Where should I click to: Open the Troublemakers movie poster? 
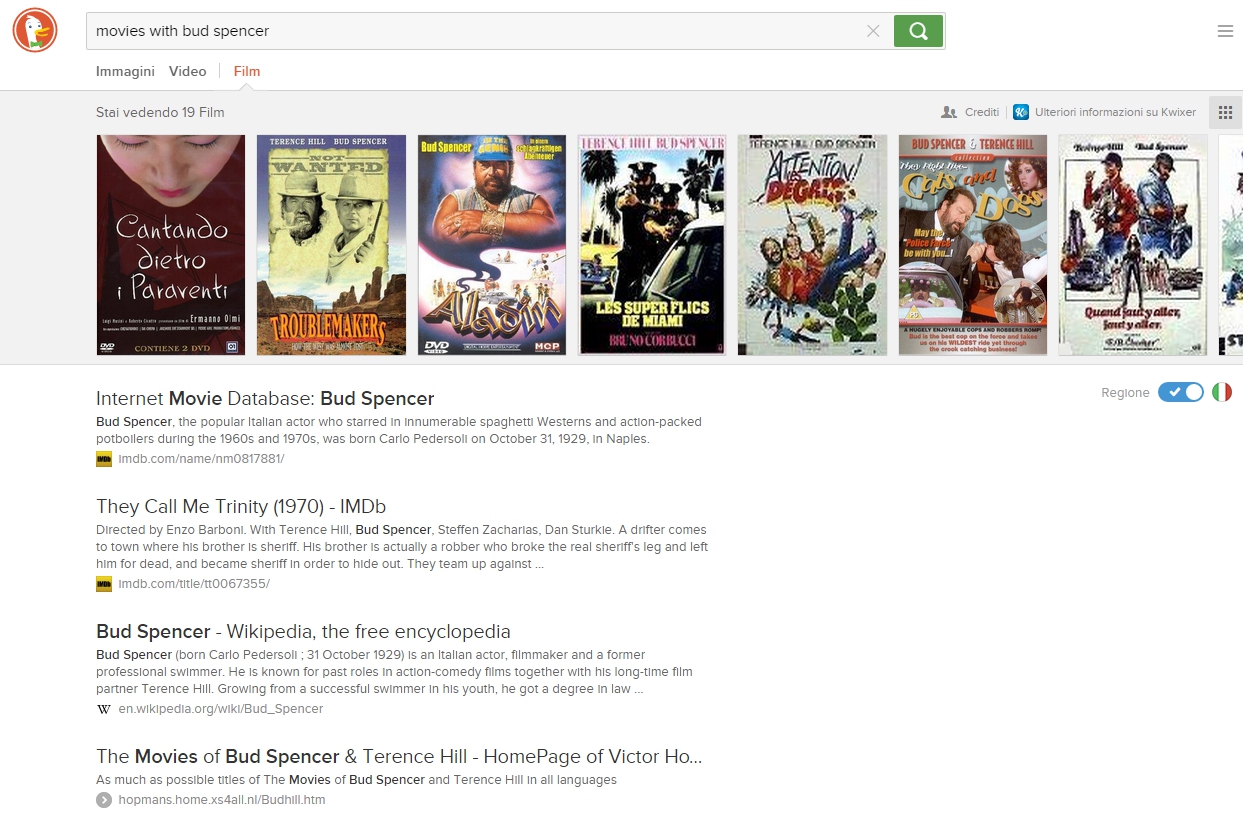click(331, 245)
